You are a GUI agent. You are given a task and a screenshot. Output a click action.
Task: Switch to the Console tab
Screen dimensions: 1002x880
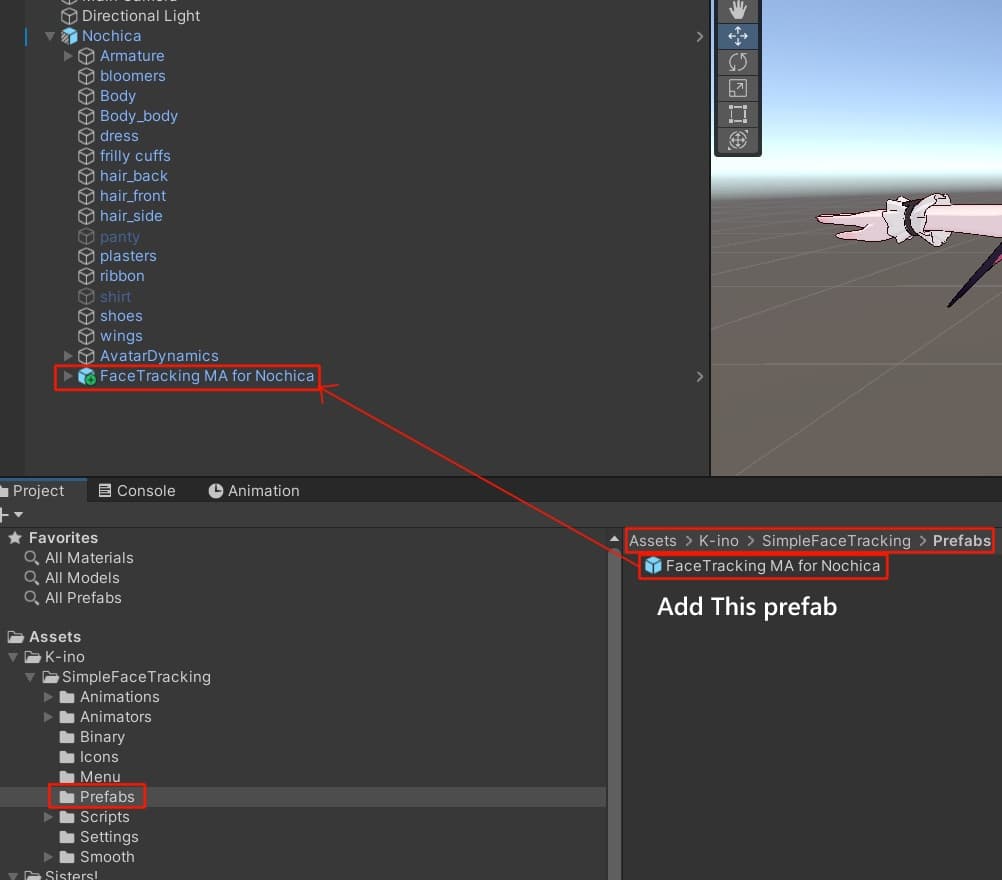(137, 491)
